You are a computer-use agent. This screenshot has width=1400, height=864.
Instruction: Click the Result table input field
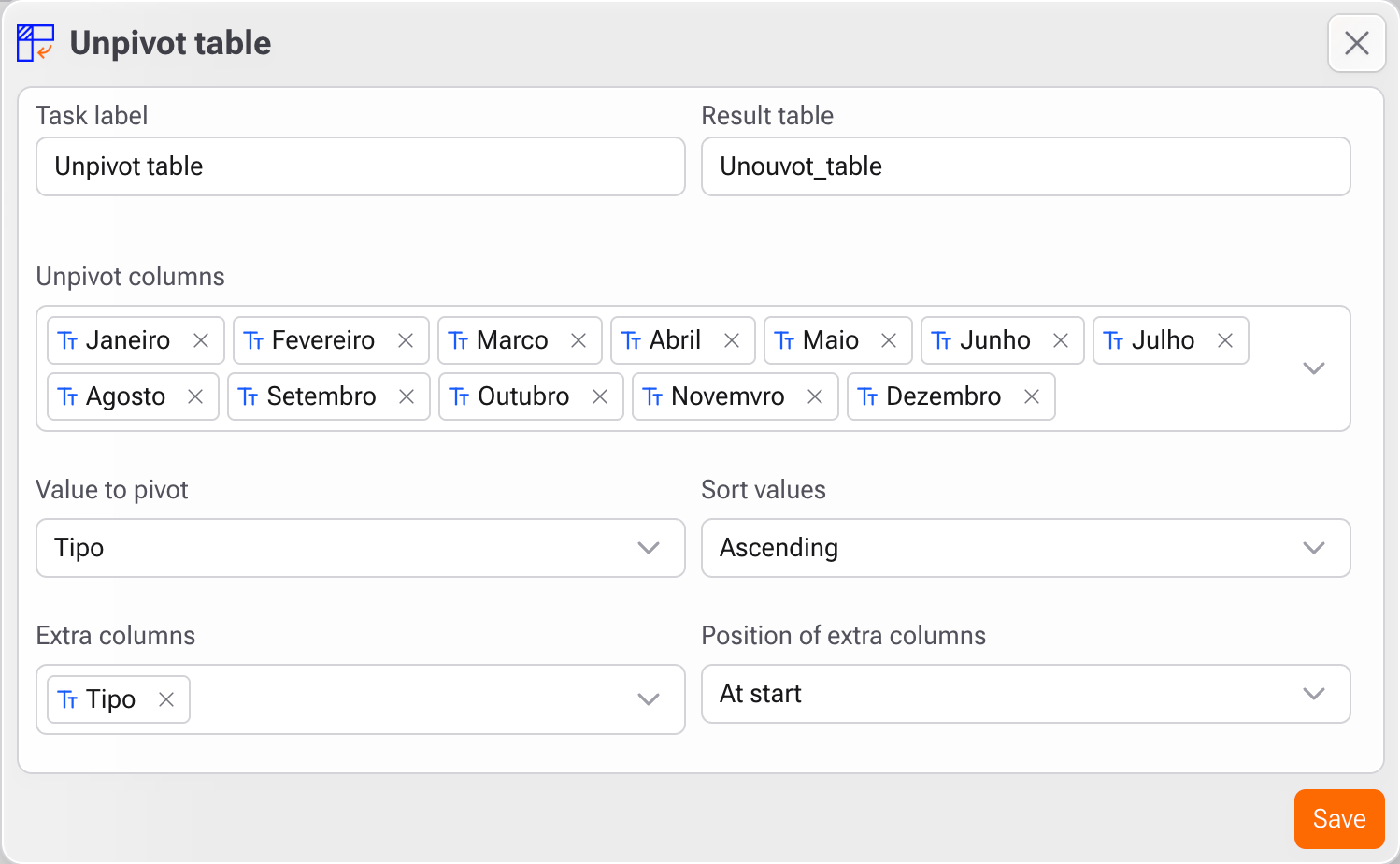pos(1025,166)
